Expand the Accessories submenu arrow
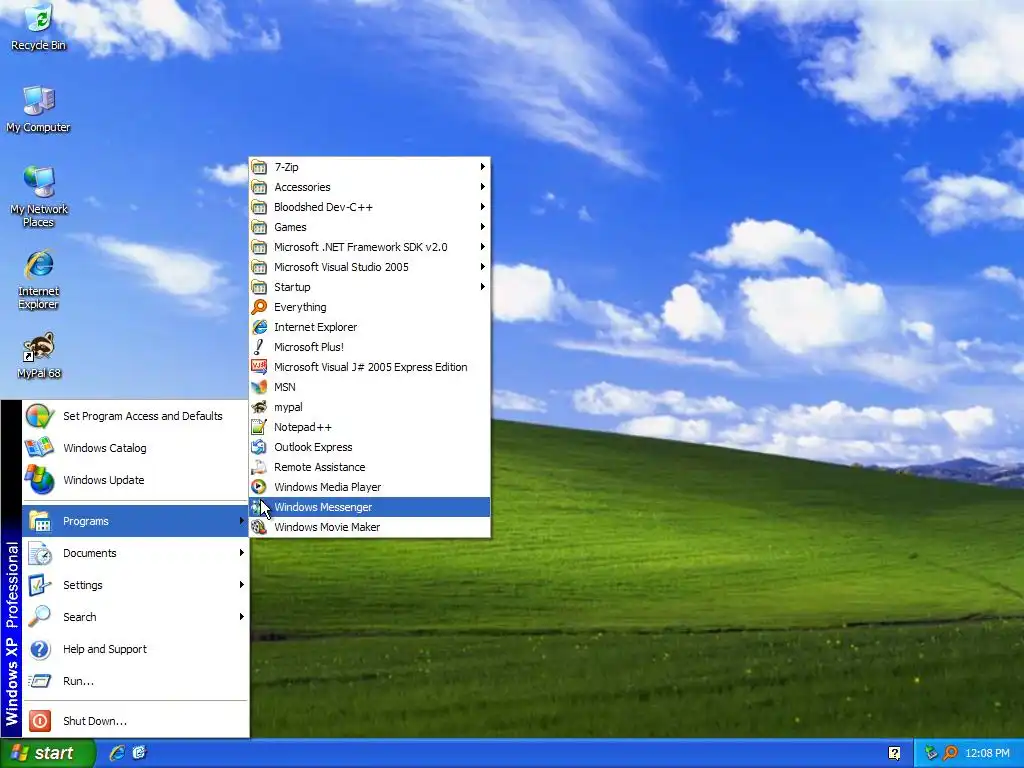Image resolution: width=1024 pixels, height=768 pixels. click(483, 187)
